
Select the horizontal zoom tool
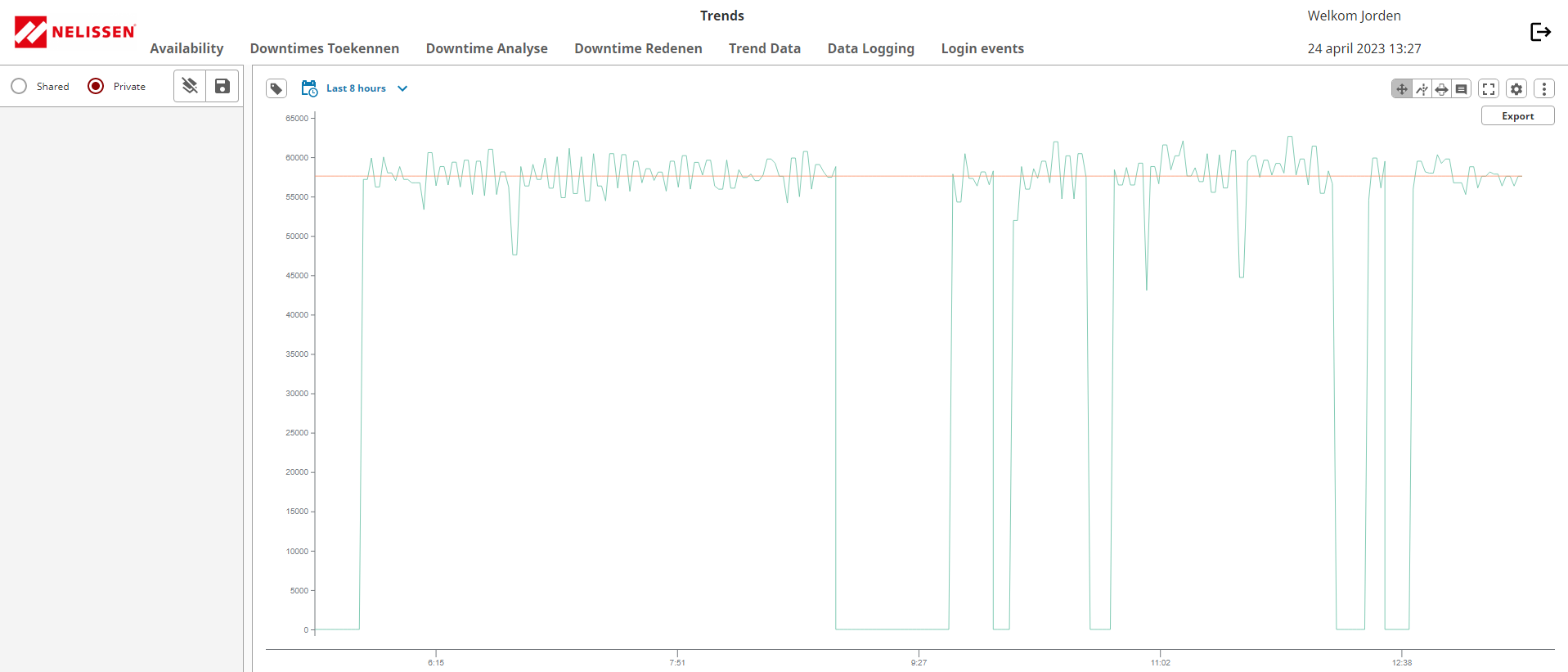(x=1441, y=89)
